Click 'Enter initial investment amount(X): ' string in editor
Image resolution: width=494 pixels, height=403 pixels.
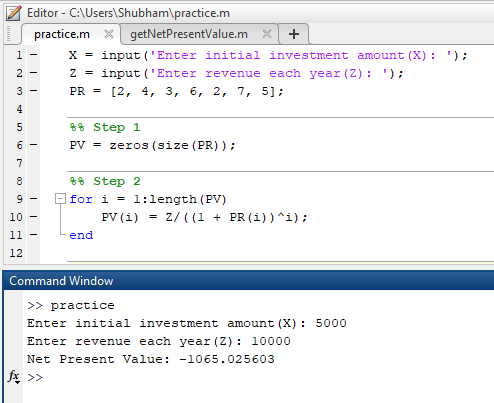[302, 55]
